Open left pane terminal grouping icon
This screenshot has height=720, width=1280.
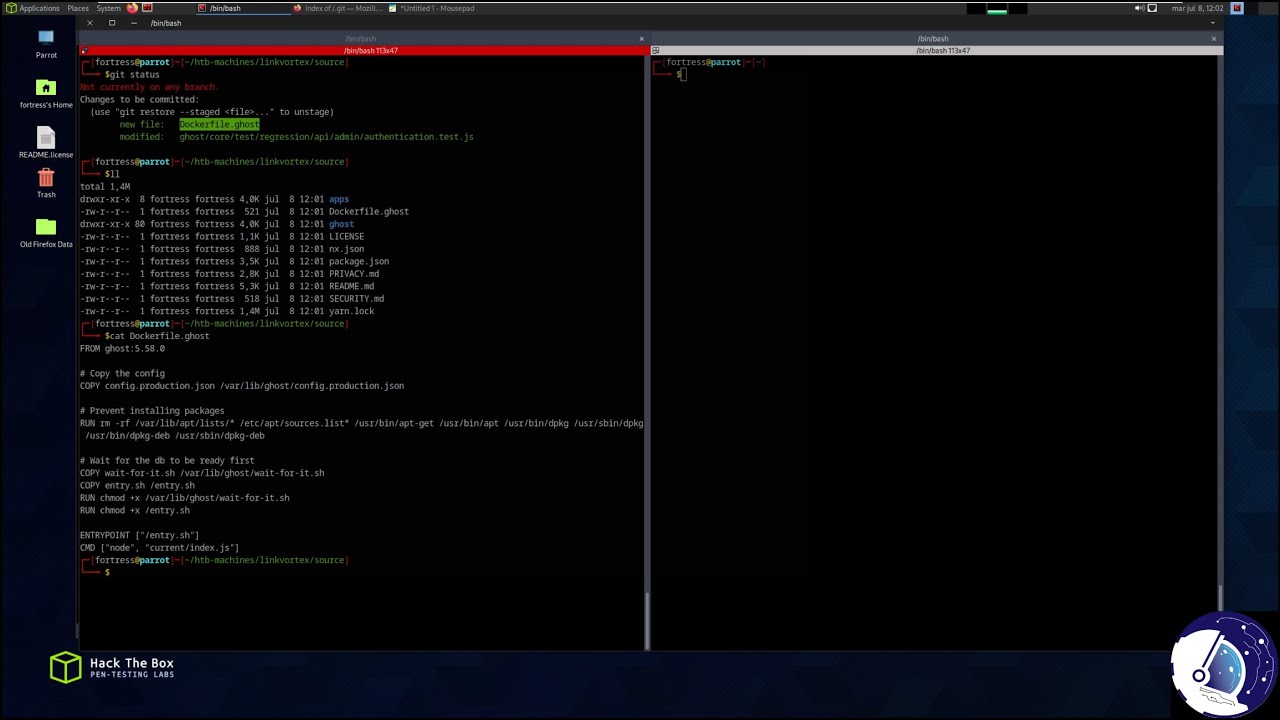pos(84,51)
